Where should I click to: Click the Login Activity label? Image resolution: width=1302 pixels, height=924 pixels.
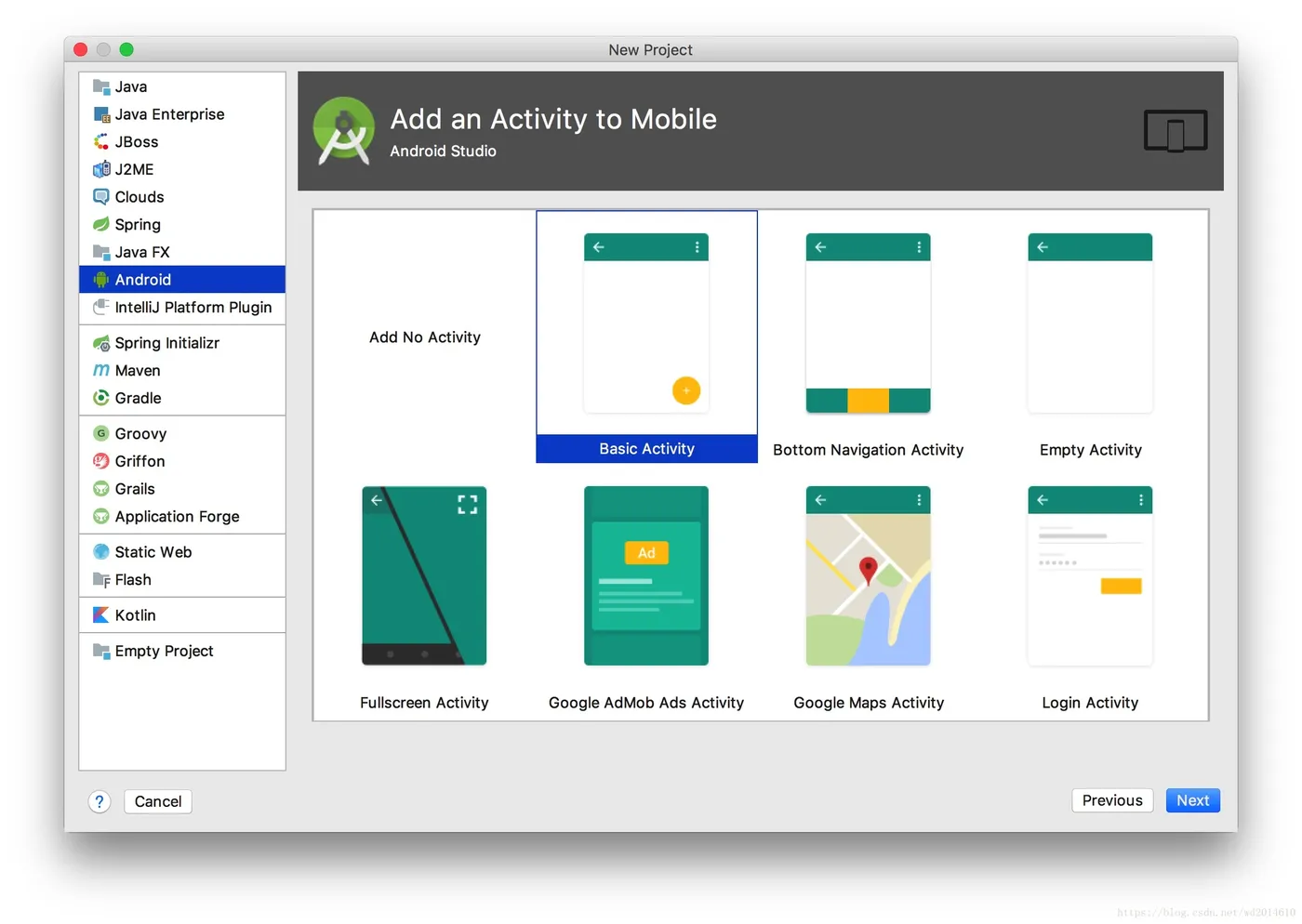(1090, 703)
